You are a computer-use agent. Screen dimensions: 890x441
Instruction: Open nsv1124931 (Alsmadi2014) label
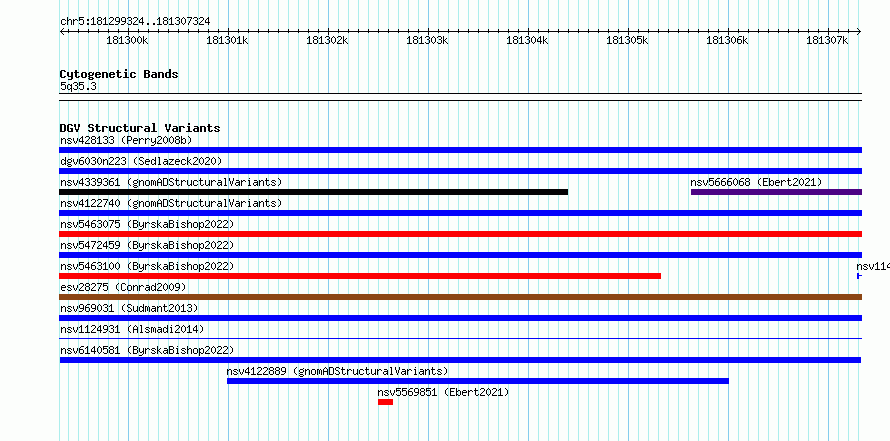132,329
